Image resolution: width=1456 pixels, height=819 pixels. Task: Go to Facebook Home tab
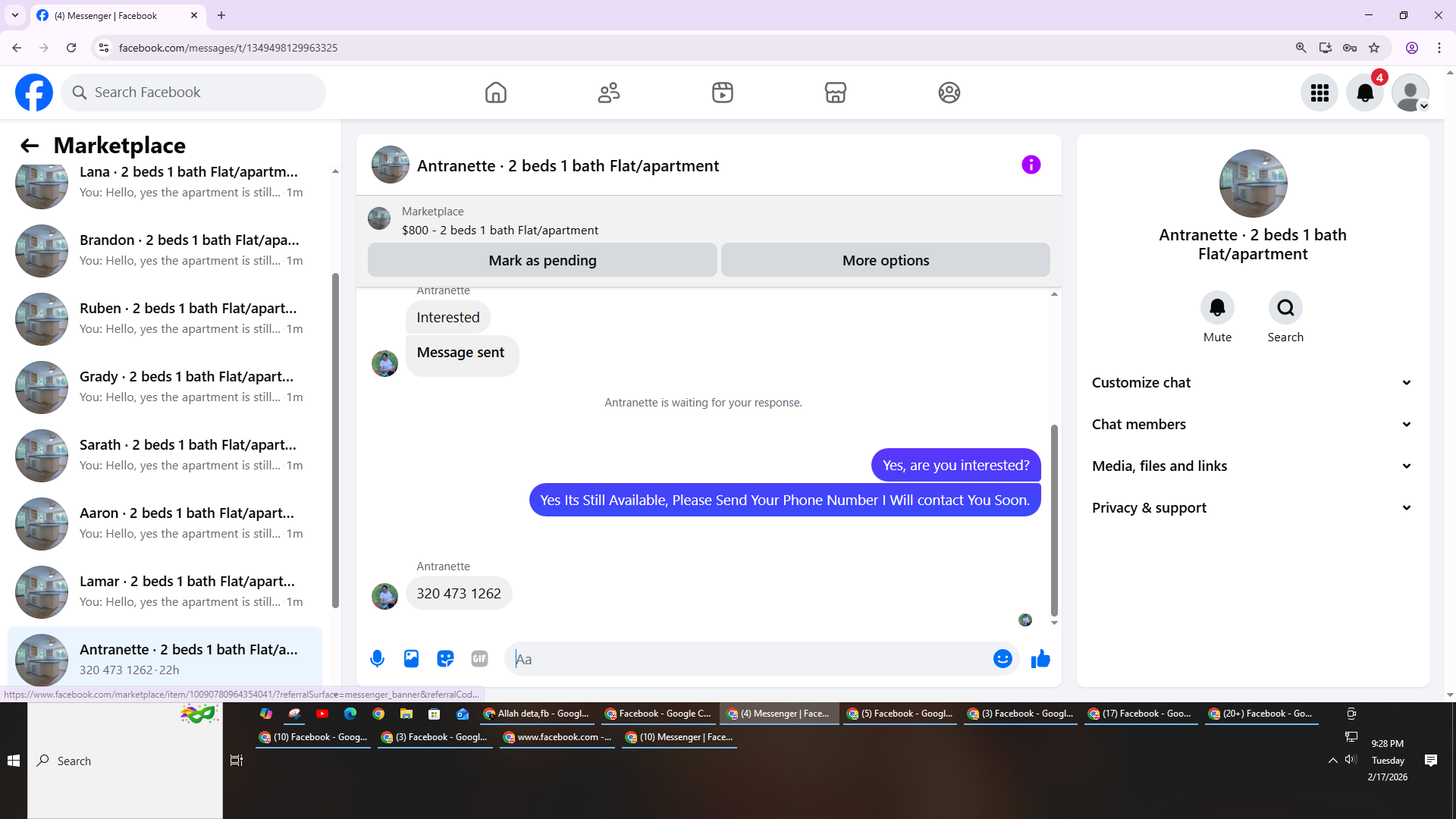click(x=496, y=93)
